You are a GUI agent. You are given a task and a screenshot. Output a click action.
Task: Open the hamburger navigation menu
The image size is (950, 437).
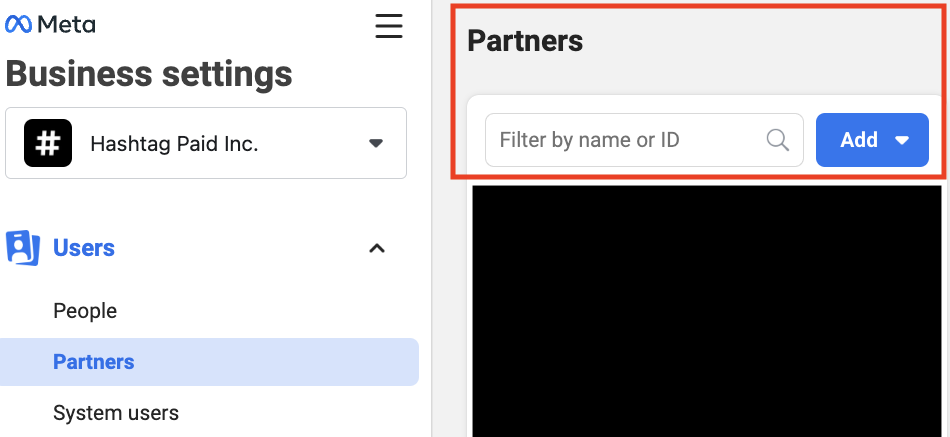[389, 26]
